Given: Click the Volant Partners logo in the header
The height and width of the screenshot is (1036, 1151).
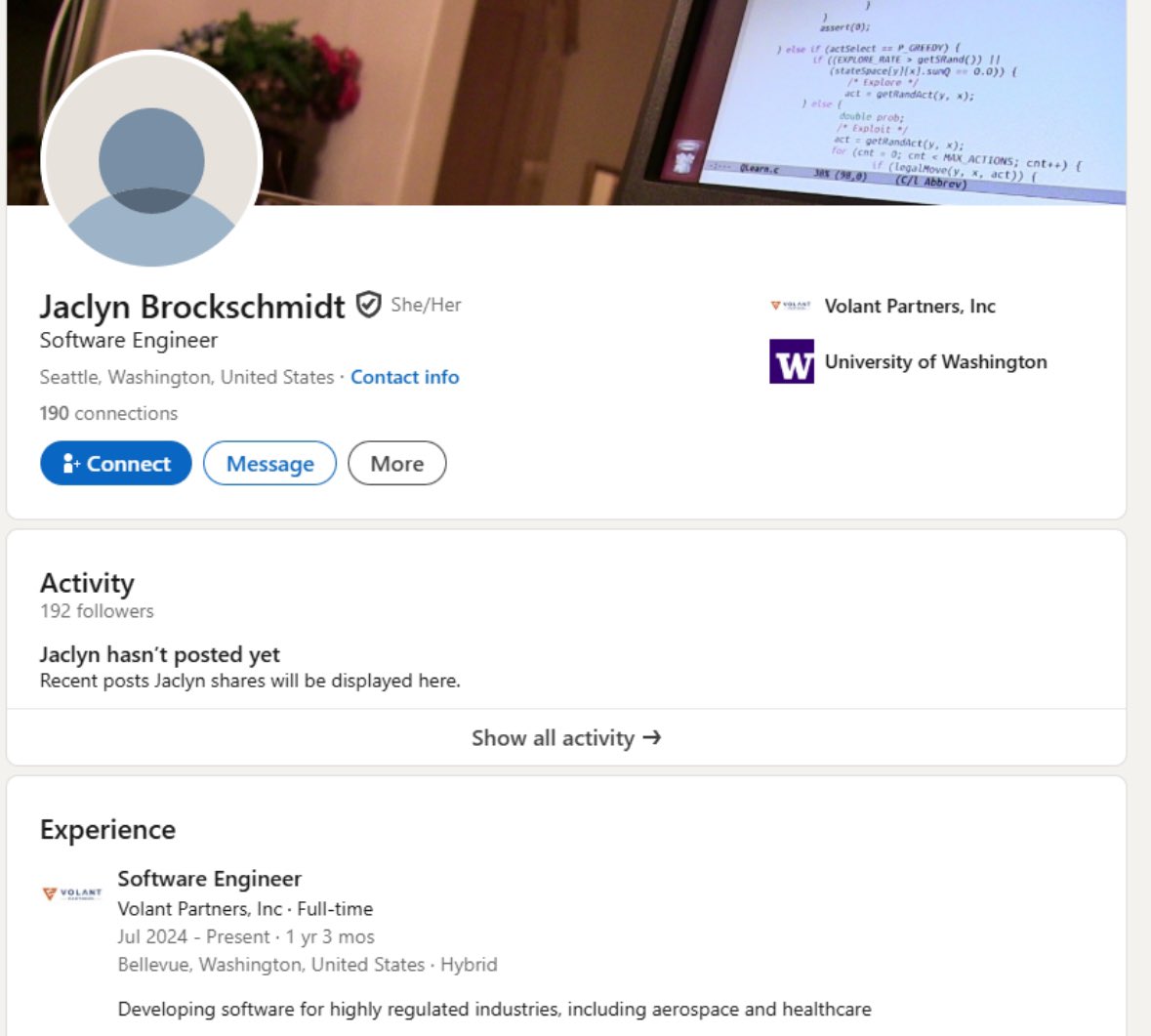Looking at the screenshot, I should pos(791,306).
